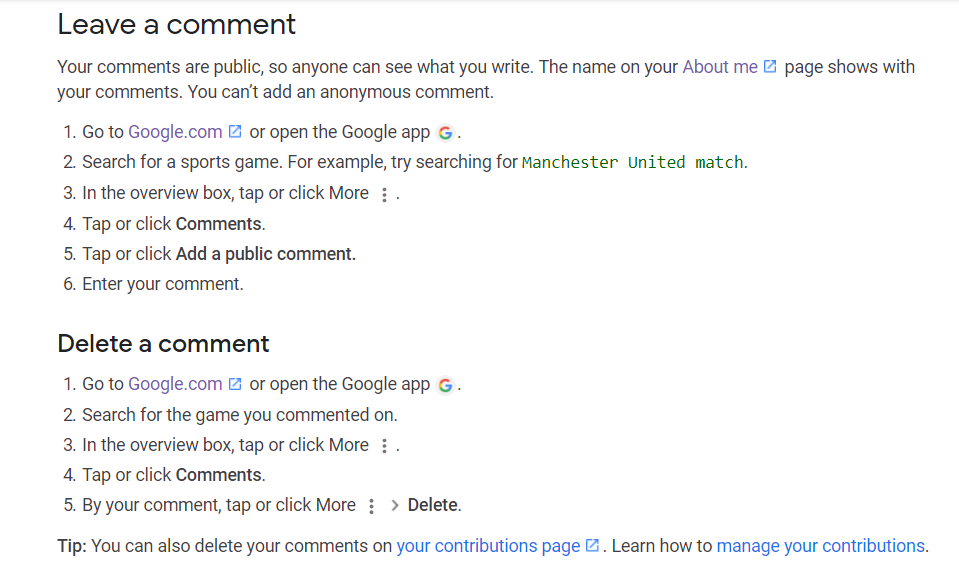Viewport: 959px width, 578px height.
Task: Click external-link icon beside About me
Action: click(x=770, y=67)
